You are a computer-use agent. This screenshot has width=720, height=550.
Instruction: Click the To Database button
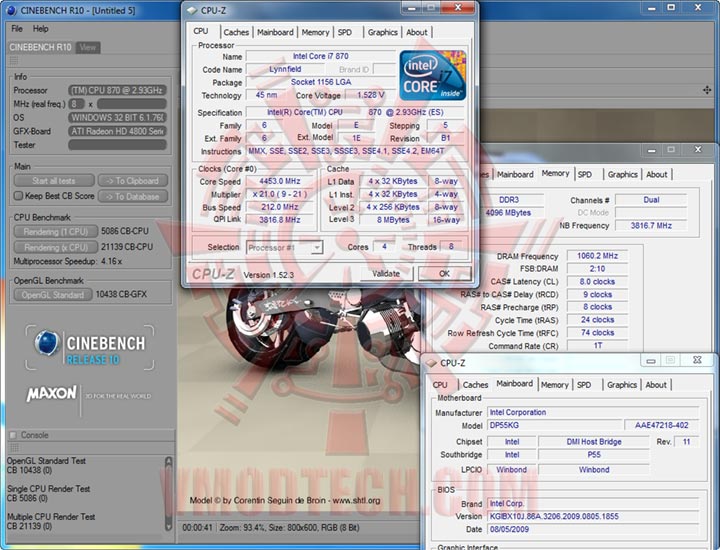[x=133, y=196]
